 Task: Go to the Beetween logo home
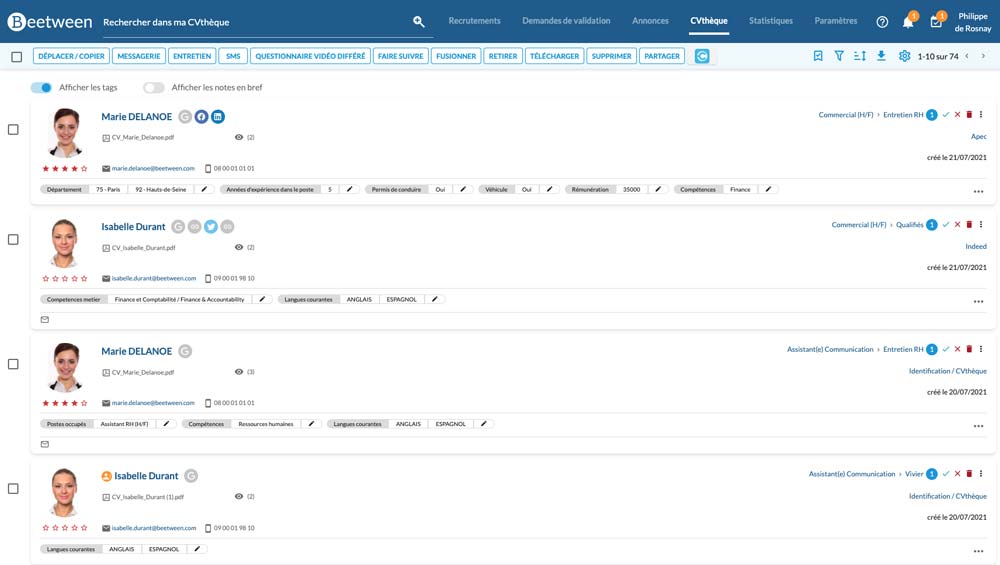(50, 22)
